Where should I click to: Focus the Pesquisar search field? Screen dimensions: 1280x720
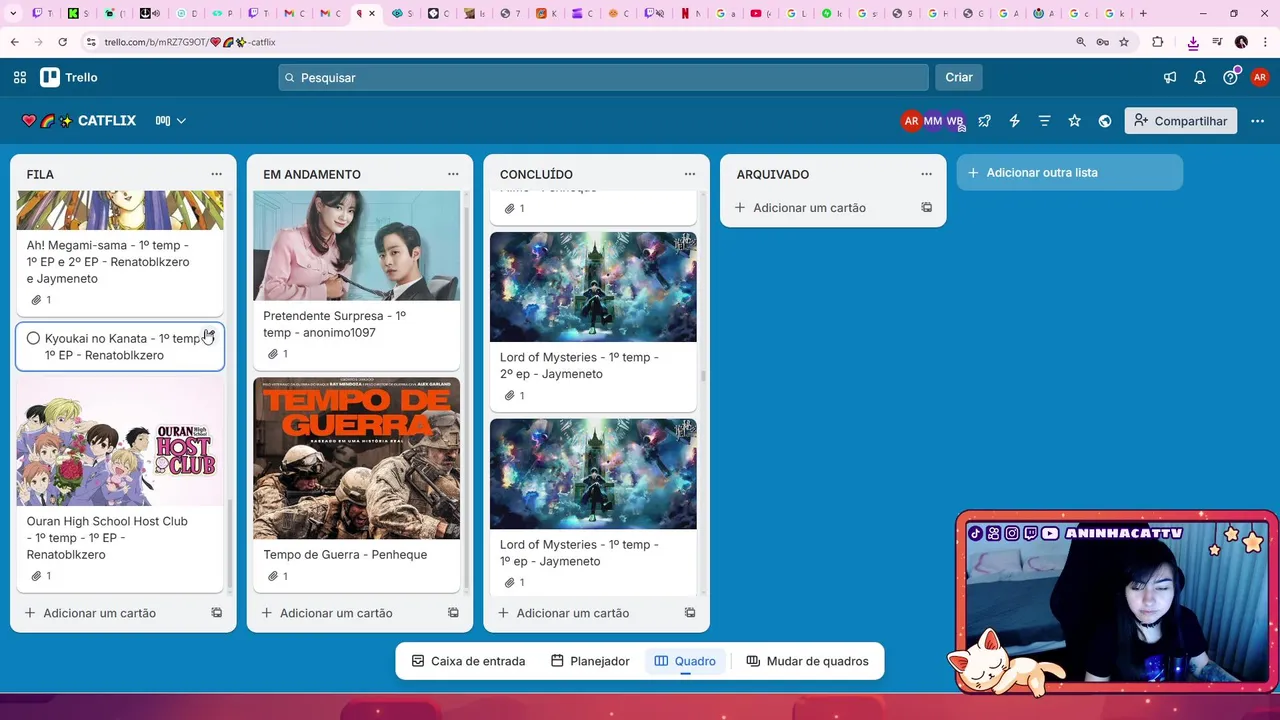[604, 77]
